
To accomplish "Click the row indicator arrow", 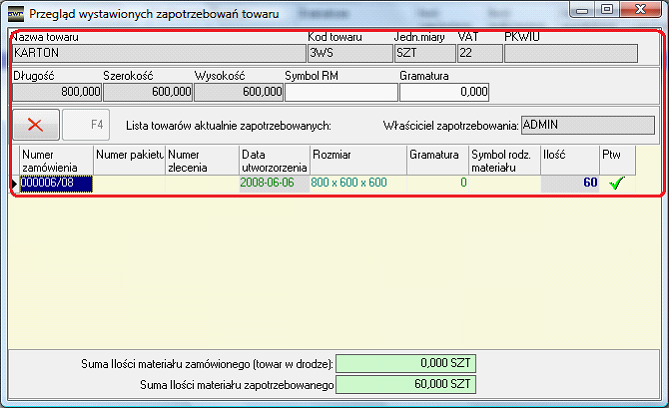I will 14,183.
